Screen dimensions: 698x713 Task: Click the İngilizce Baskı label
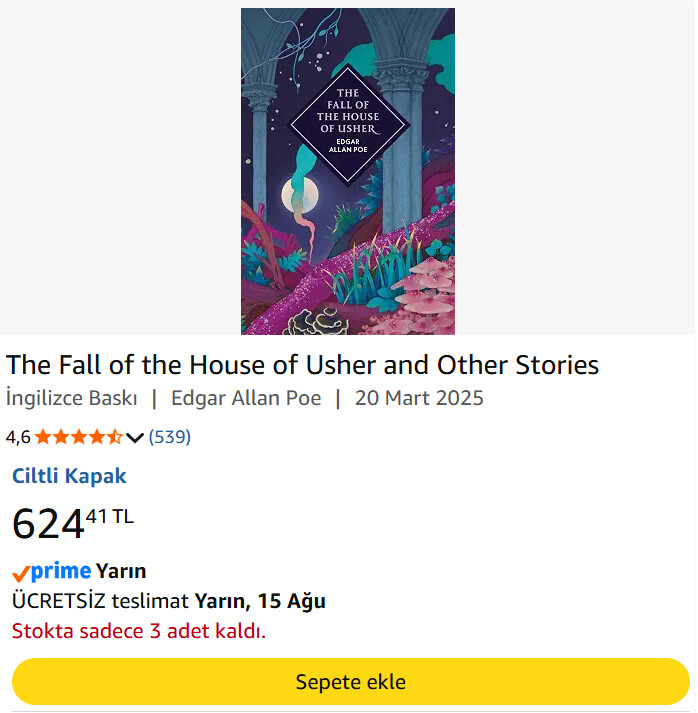point(71,398)
